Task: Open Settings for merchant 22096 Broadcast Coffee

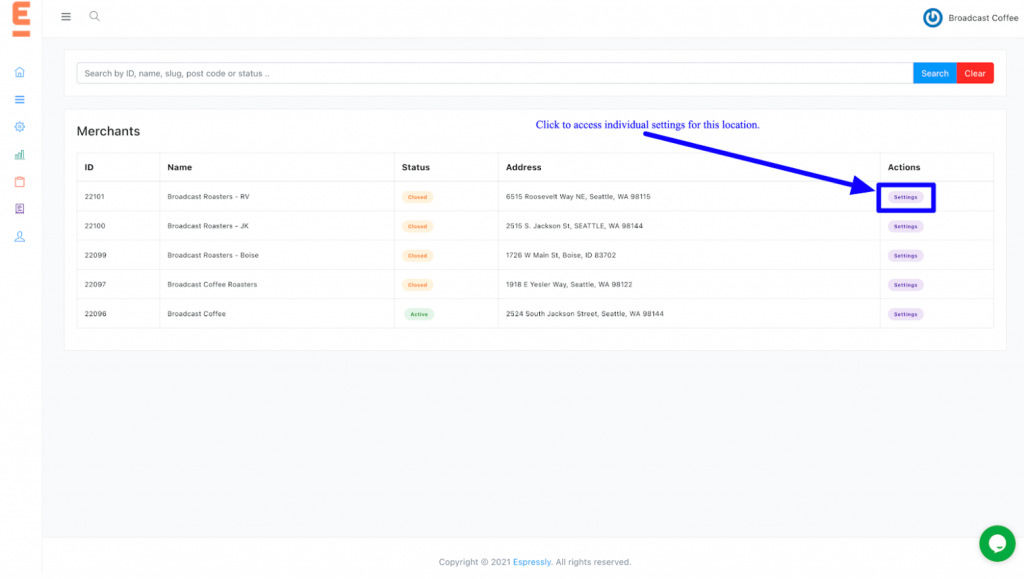Action: (x=905, y=315)
